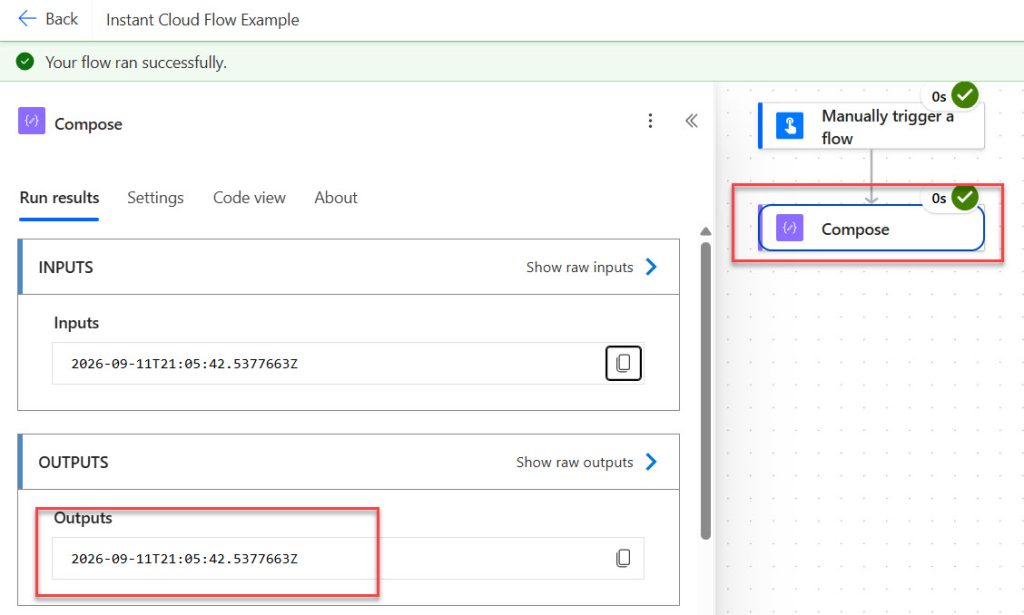
Task: Collapse the details panel with double chevron
Action: [692, 121]
